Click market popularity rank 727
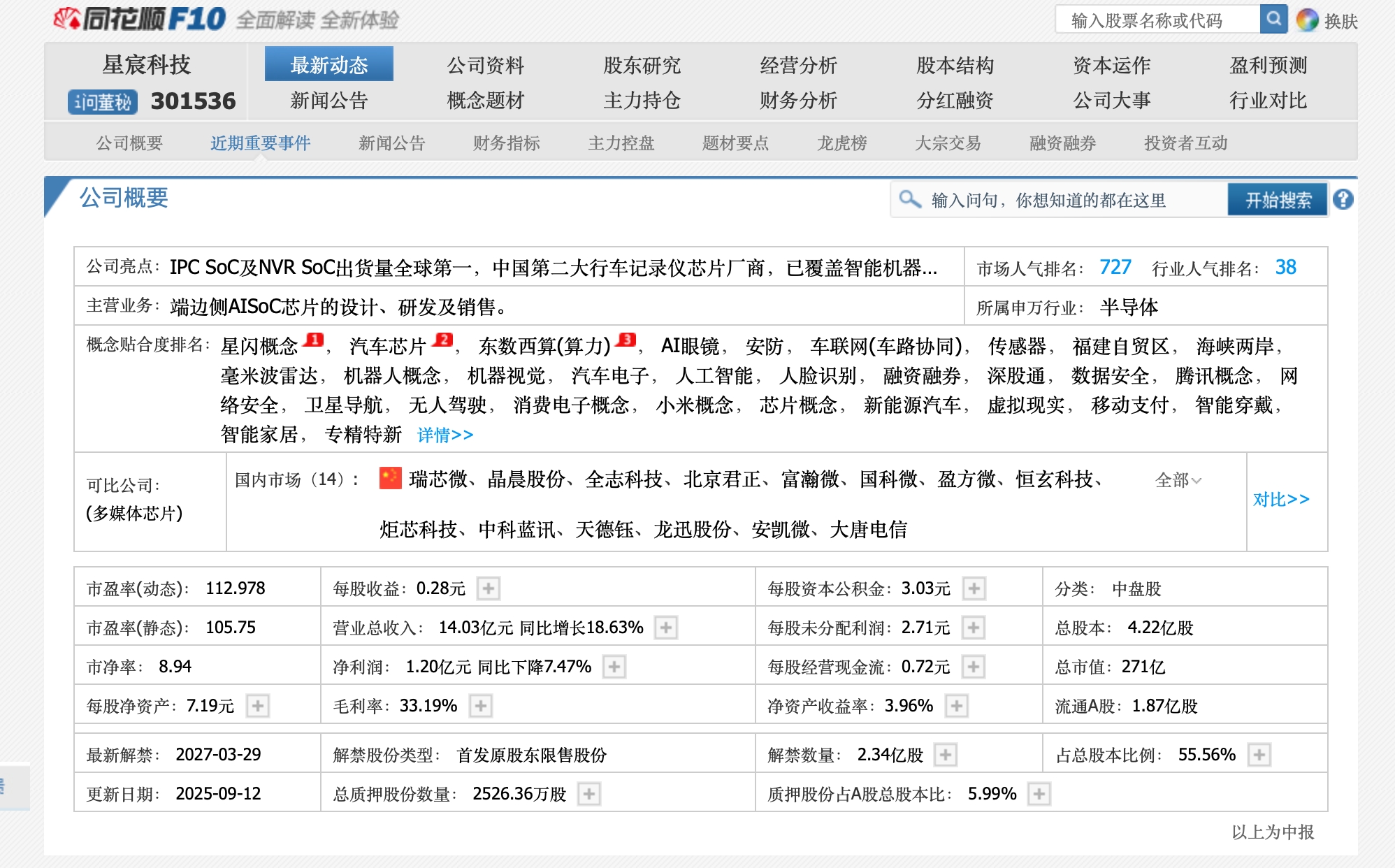 tap(1115, 267)
